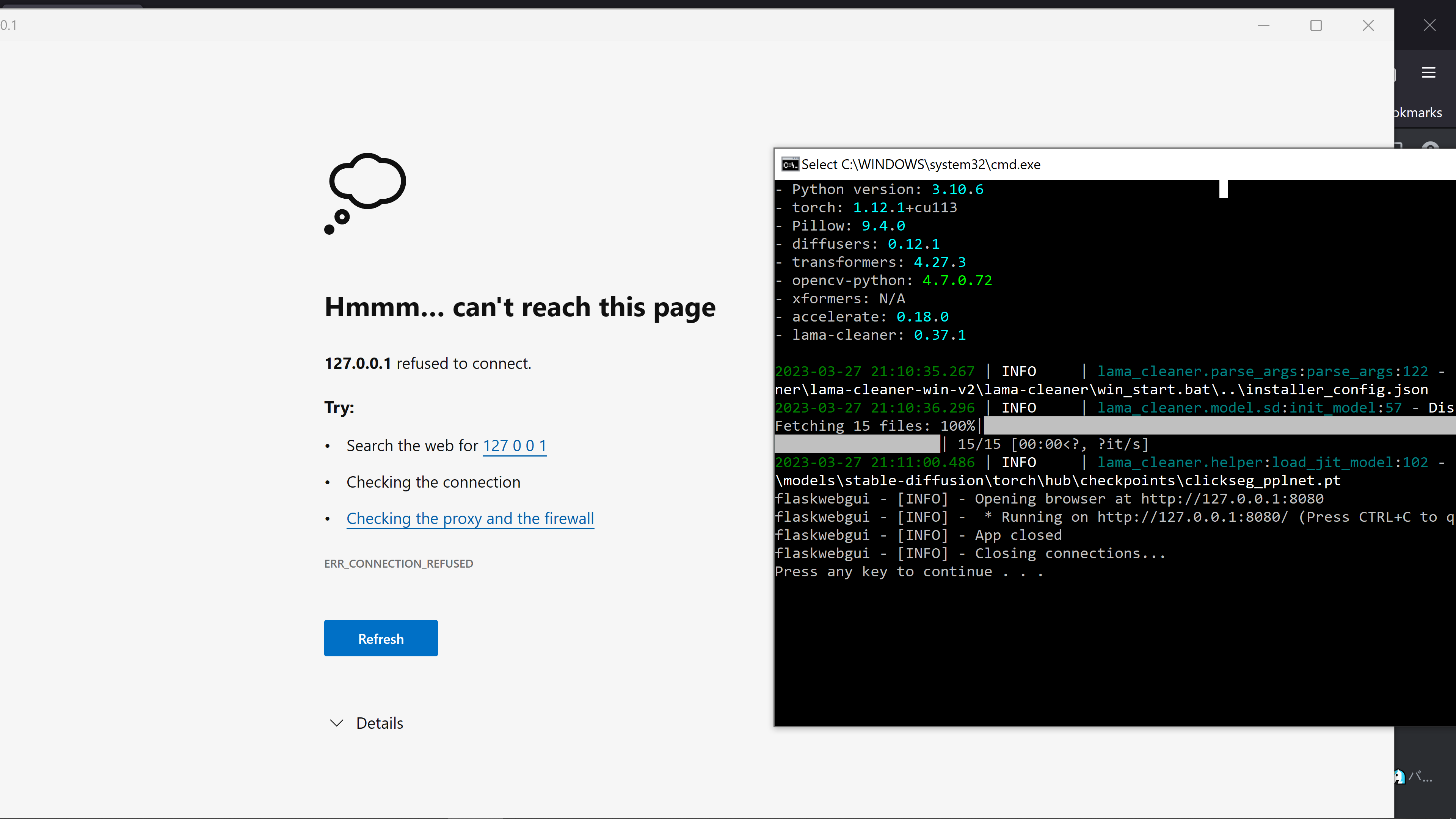Click the 'Hmmm... can't reach this page' heading
The height and width of the screenshot is (819, 1456).
tap(519, 308)
